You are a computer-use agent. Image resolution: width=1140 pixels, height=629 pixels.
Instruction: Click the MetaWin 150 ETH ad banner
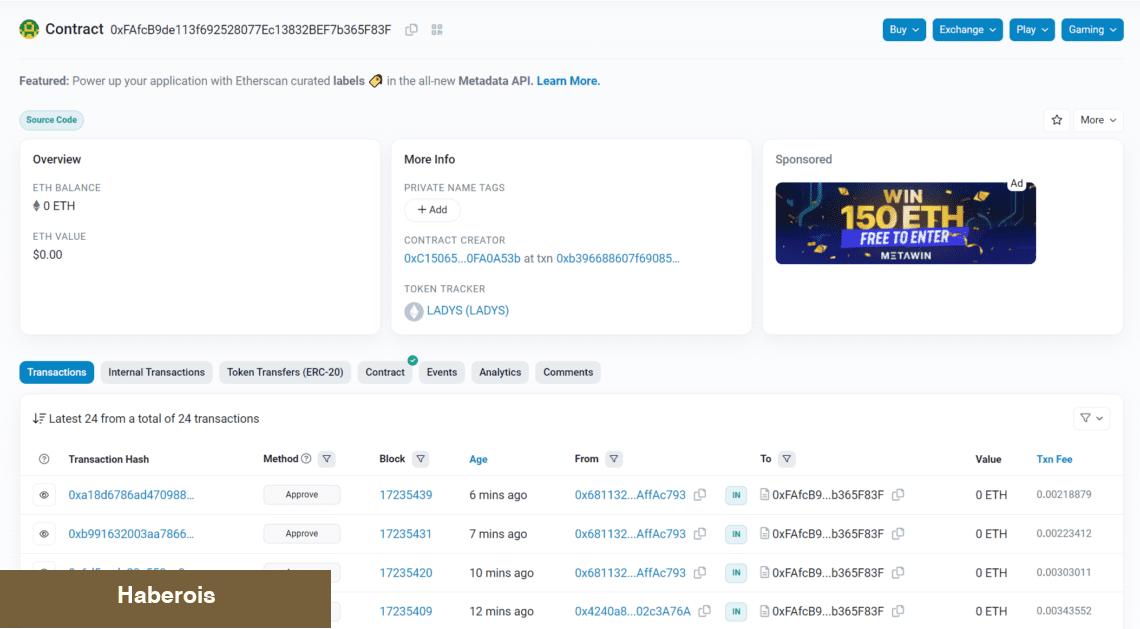(905, 223)
